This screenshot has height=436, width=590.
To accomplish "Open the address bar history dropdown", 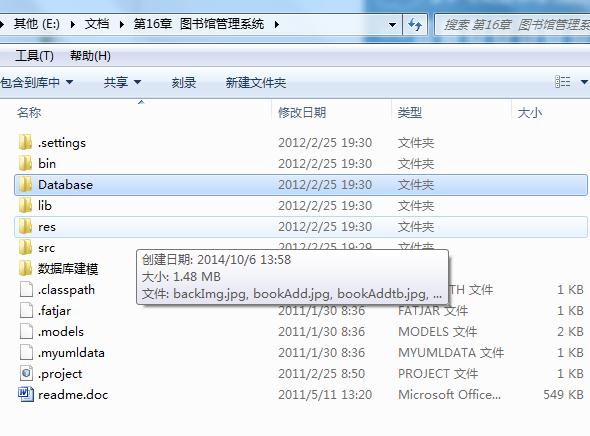I will [x=392, y=25].
